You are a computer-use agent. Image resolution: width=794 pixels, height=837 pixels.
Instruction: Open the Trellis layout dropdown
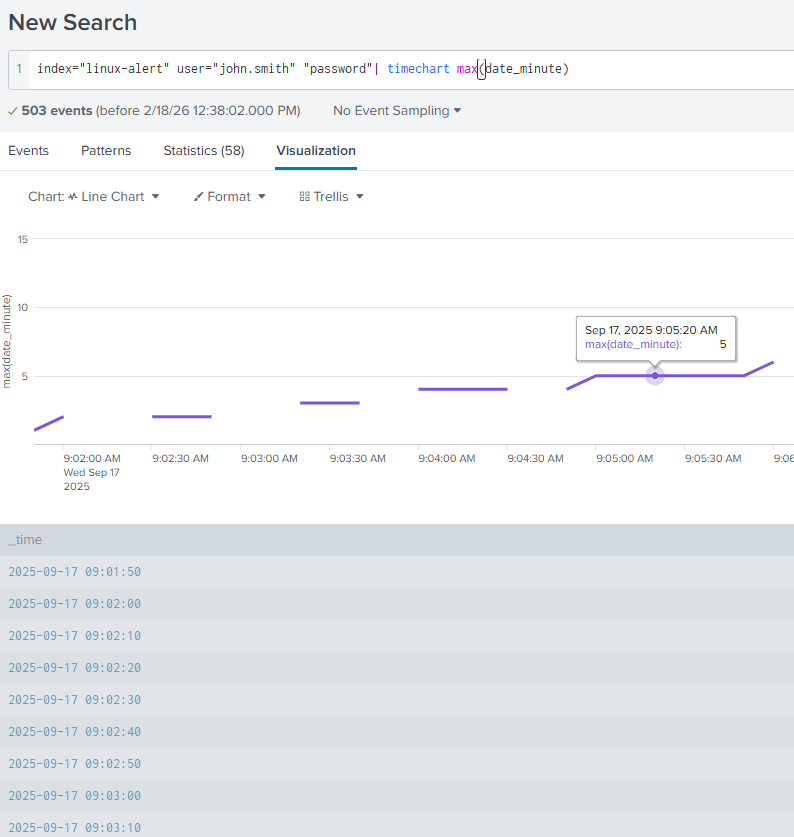coord(331,197)
